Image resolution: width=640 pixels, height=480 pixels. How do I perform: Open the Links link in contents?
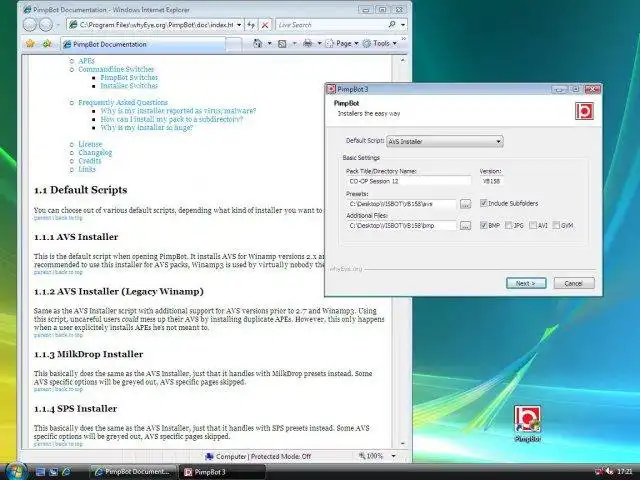click(87, 169)
